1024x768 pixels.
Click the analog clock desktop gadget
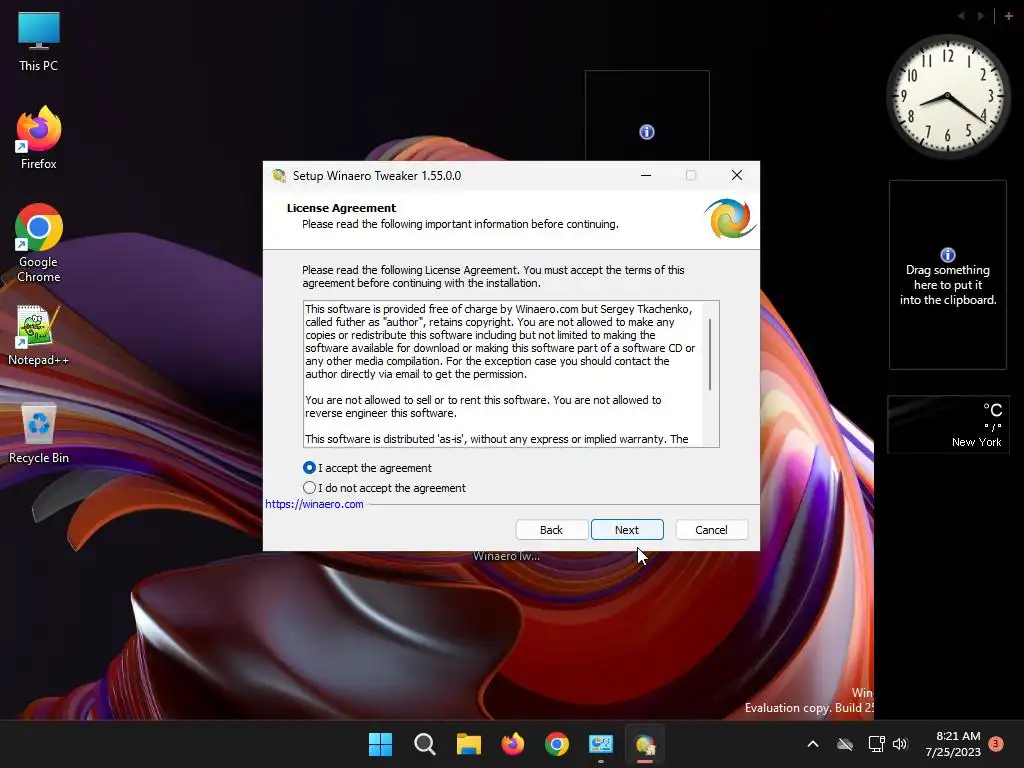pyautogui.click(x=948, y=96)
